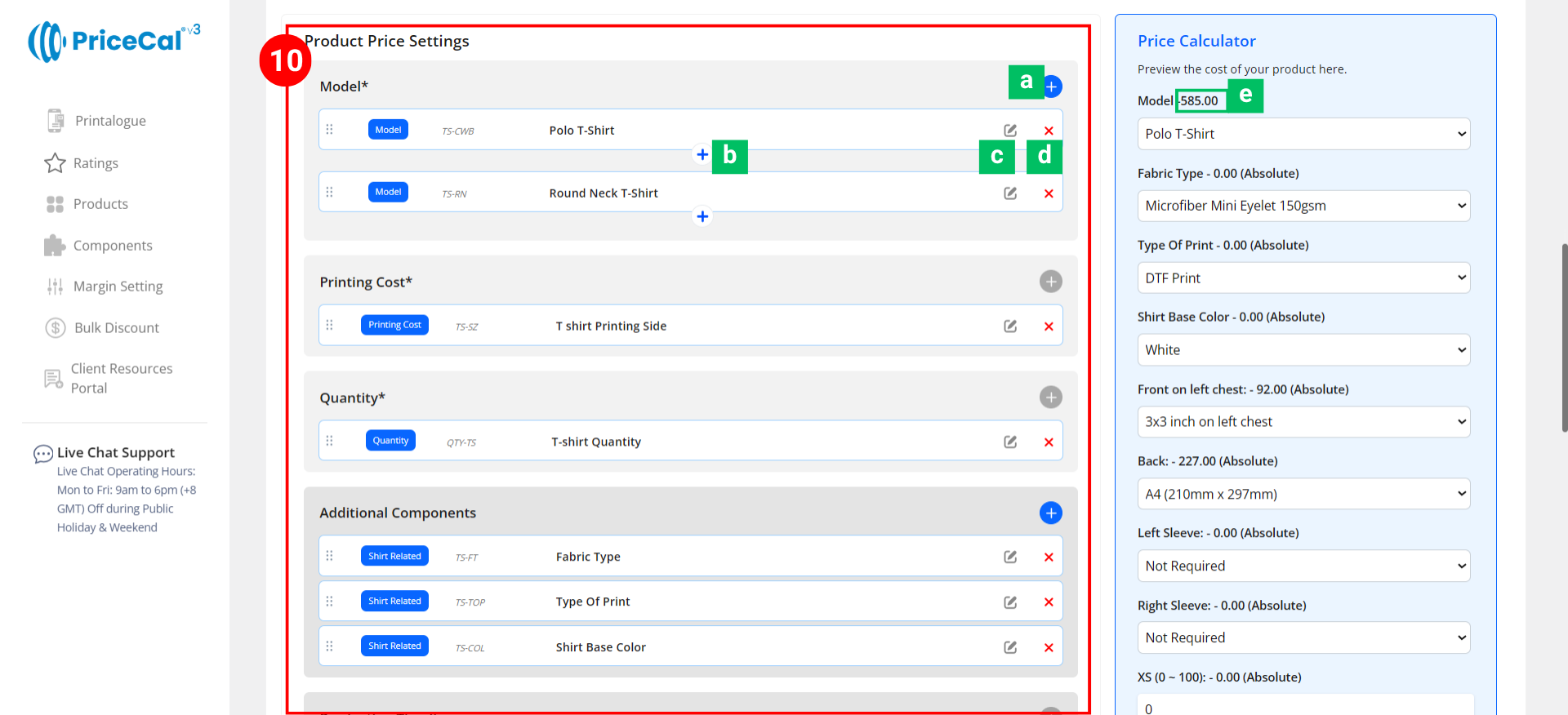The width and height of the screenshot is (1568, 715).
Task: Expand the Fabric Type dropdown
Action: (x=1303, y=206)
